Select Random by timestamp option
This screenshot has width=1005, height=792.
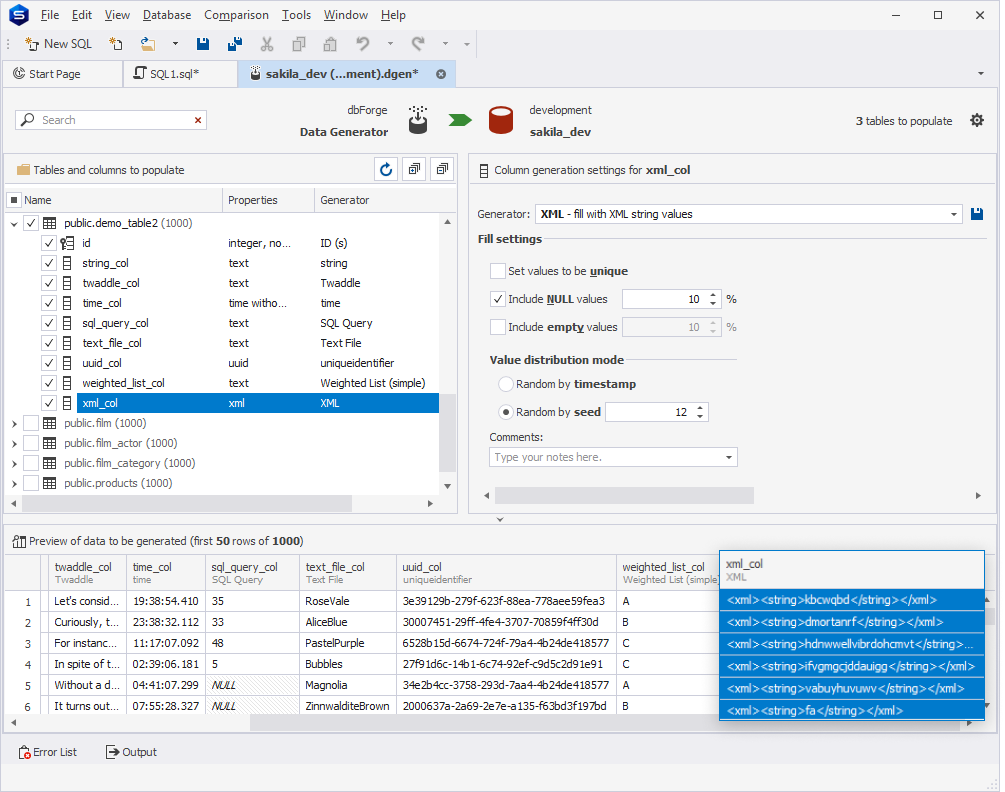506,384
